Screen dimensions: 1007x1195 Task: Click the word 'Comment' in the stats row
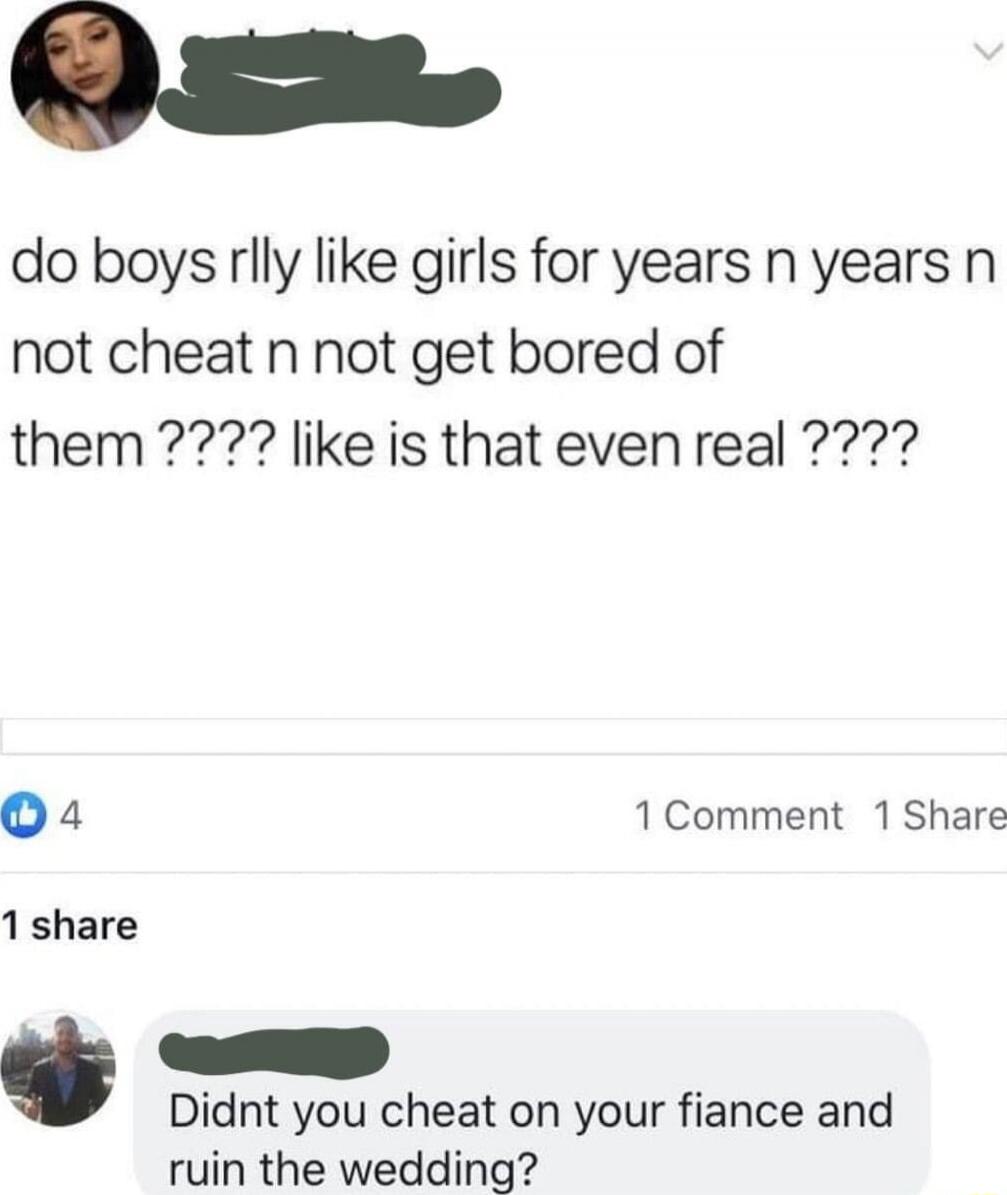coord(753,816)
